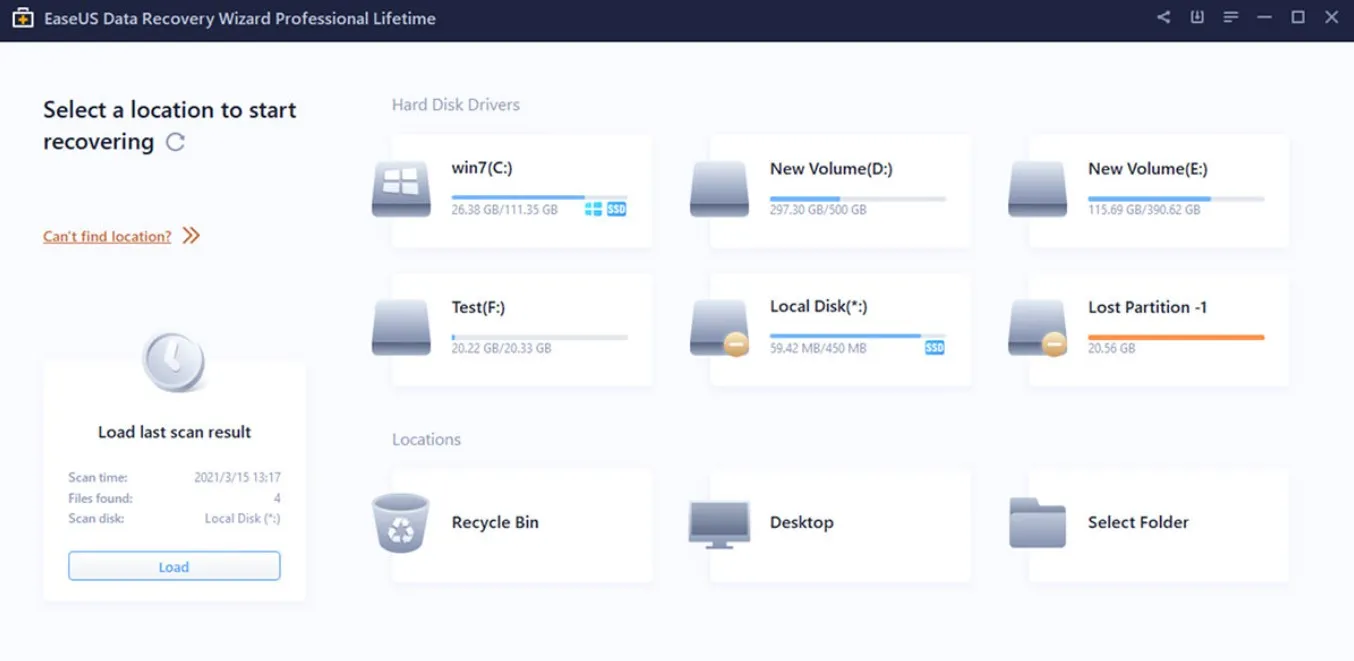This screenshot has height=661, width=1354.
Task: Click the "Locations" section heading
Action: pyautogui.click(x=426, y=439)
